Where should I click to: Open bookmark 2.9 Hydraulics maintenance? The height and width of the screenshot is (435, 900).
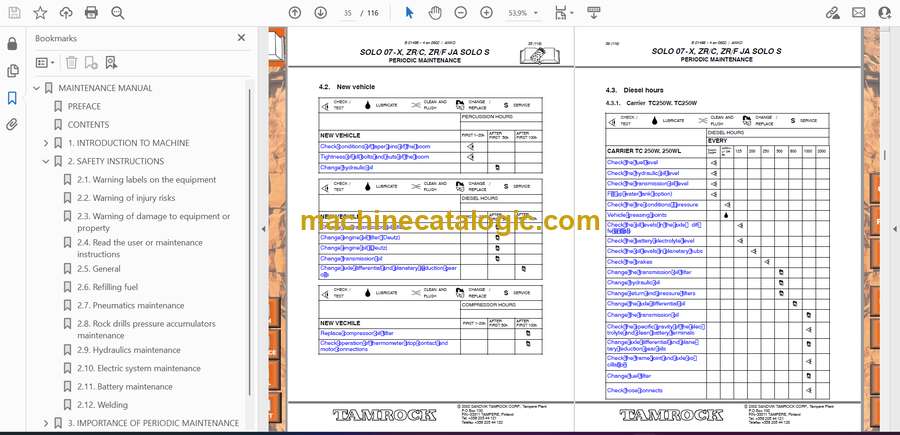129,350
